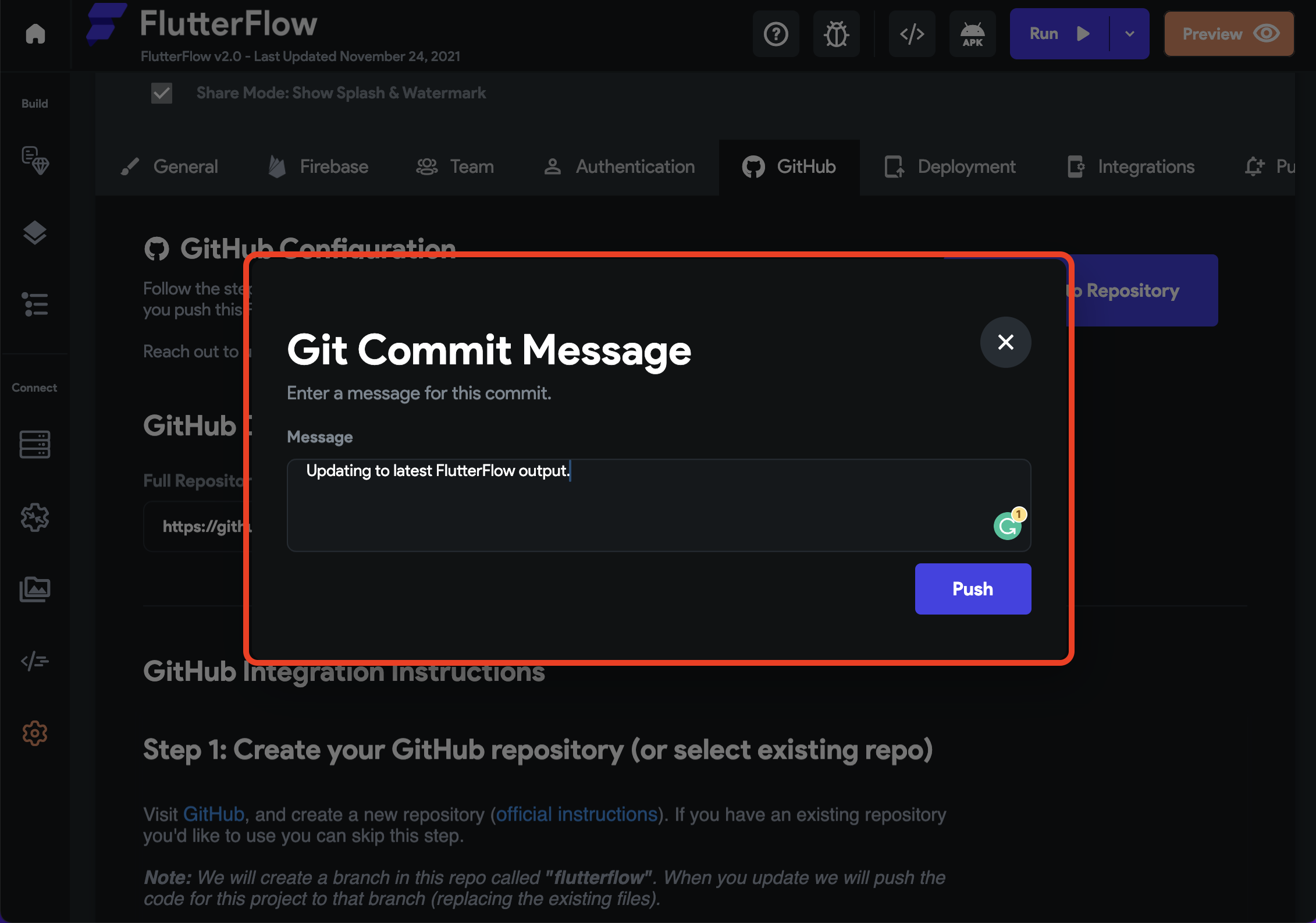
Task: Switch to the Integrations tab
Action: tap(1131, 167)
